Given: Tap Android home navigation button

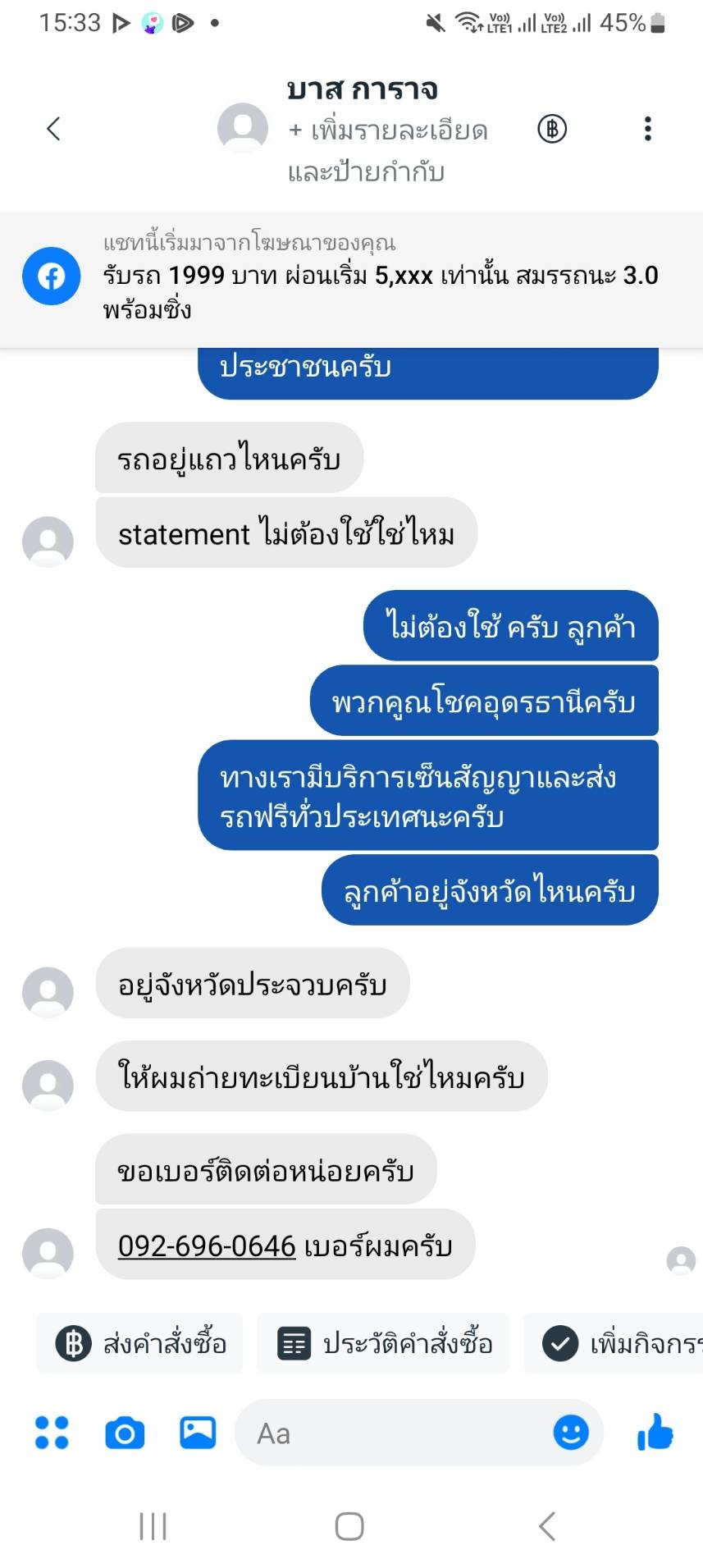Looking at the screenshot, I should coord(350,1526).
